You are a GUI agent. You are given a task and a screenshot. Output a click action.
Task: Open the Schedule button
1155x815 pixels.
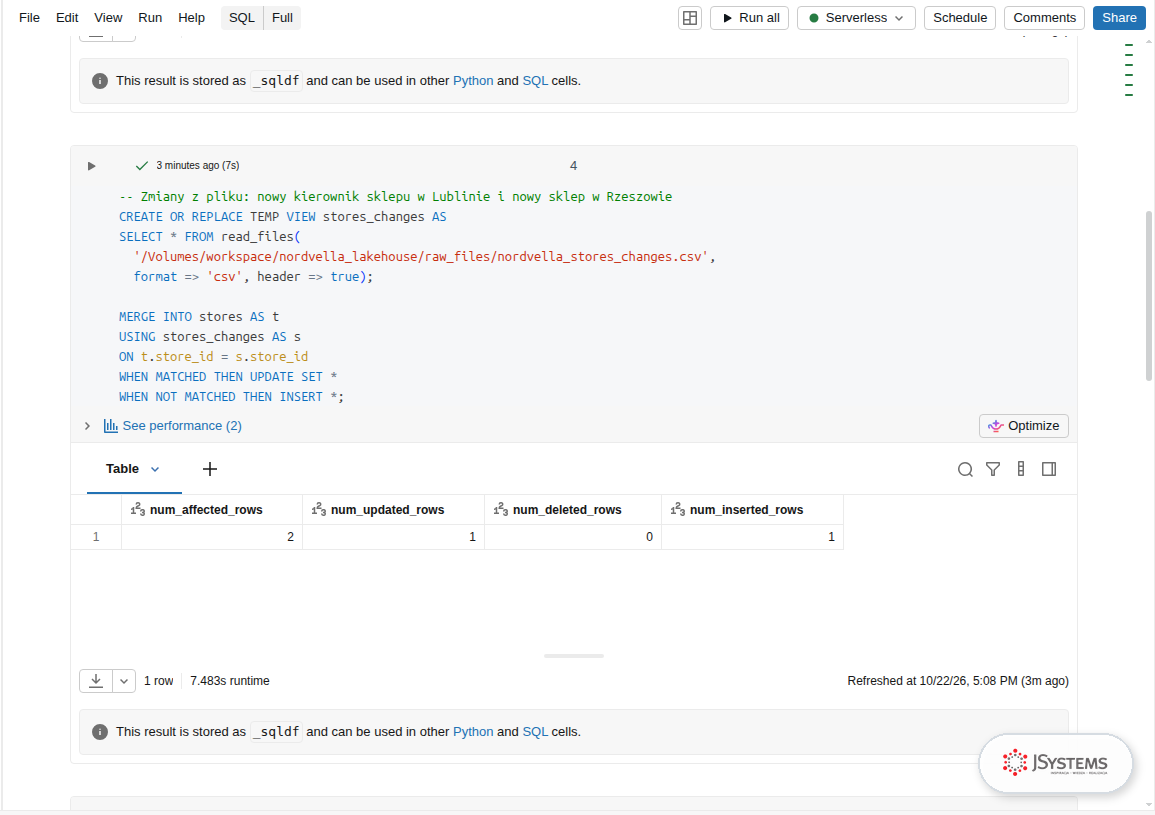click(960, 18)
